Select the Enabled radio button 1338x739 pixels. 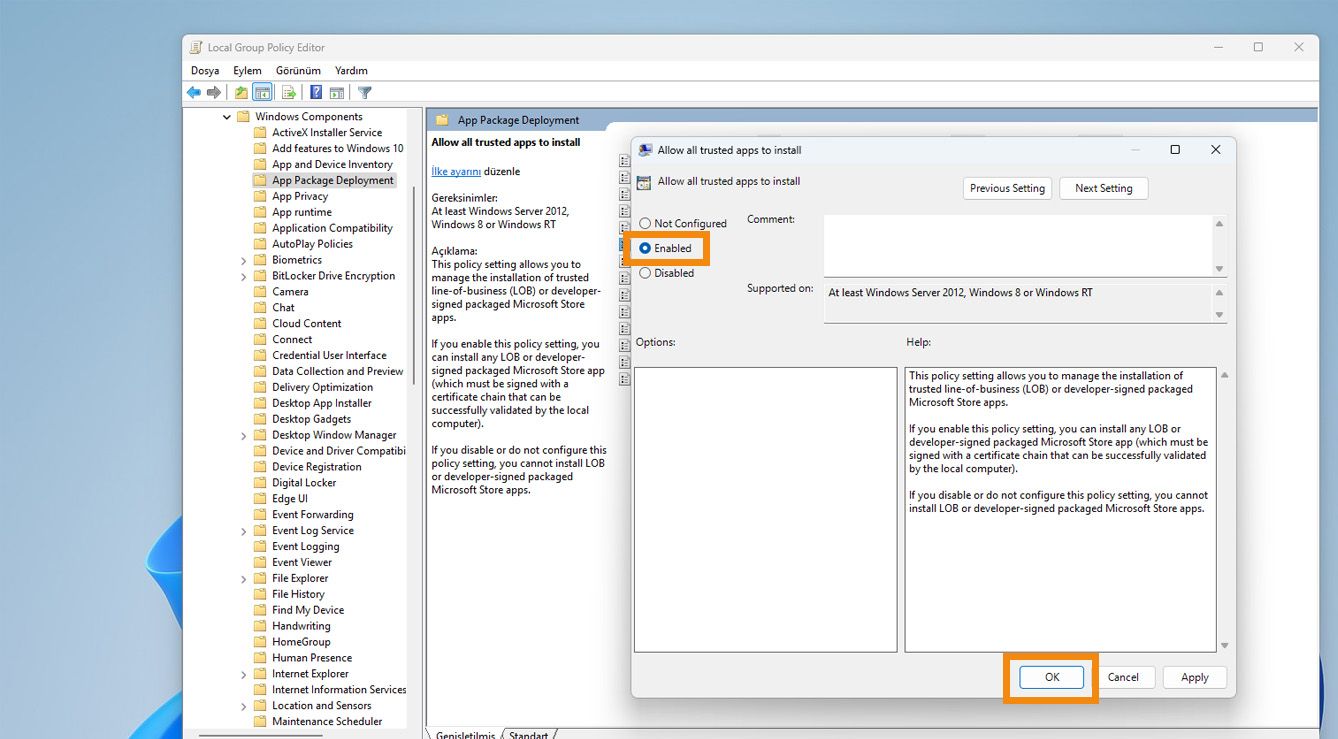point(645,248)
